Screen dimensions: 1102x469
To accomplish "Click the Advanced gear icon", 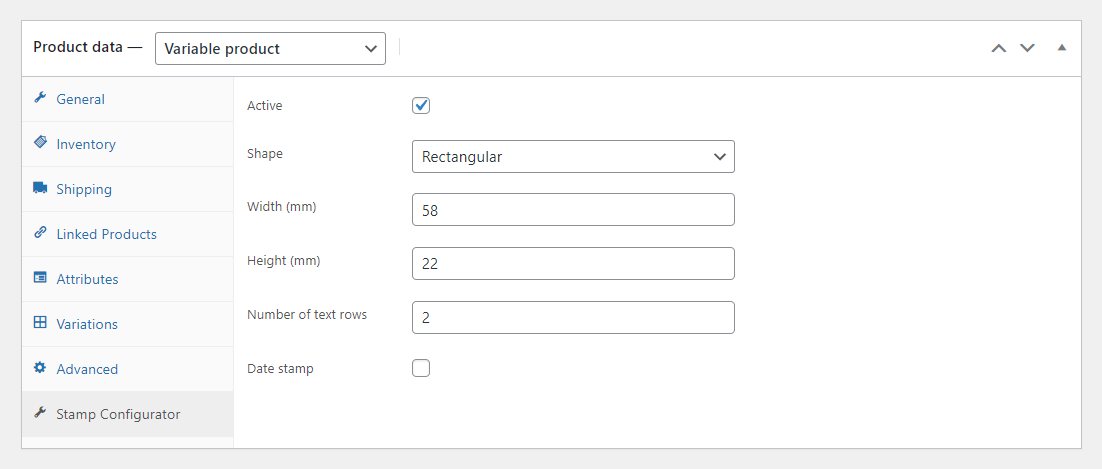I will [x=40, y=368].
